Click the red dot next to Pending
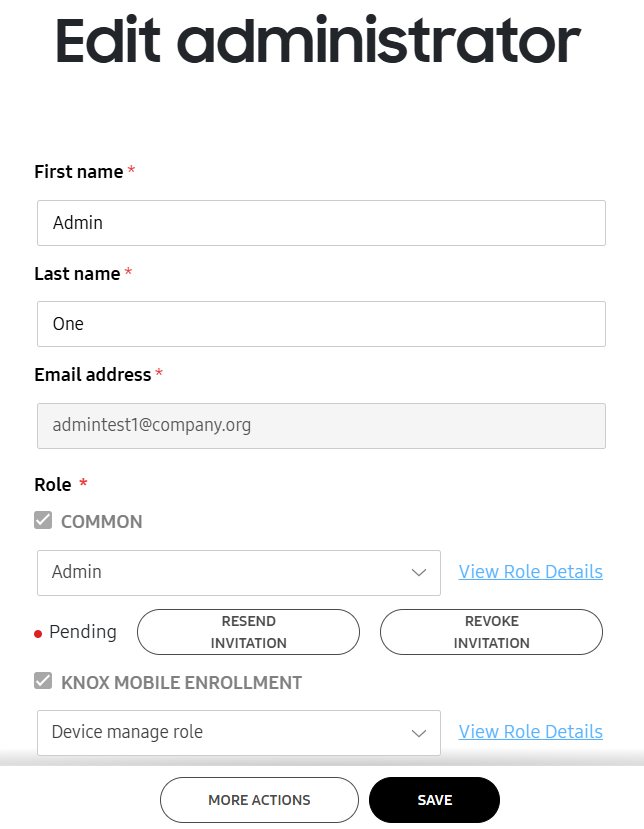 tap(37, 632)
